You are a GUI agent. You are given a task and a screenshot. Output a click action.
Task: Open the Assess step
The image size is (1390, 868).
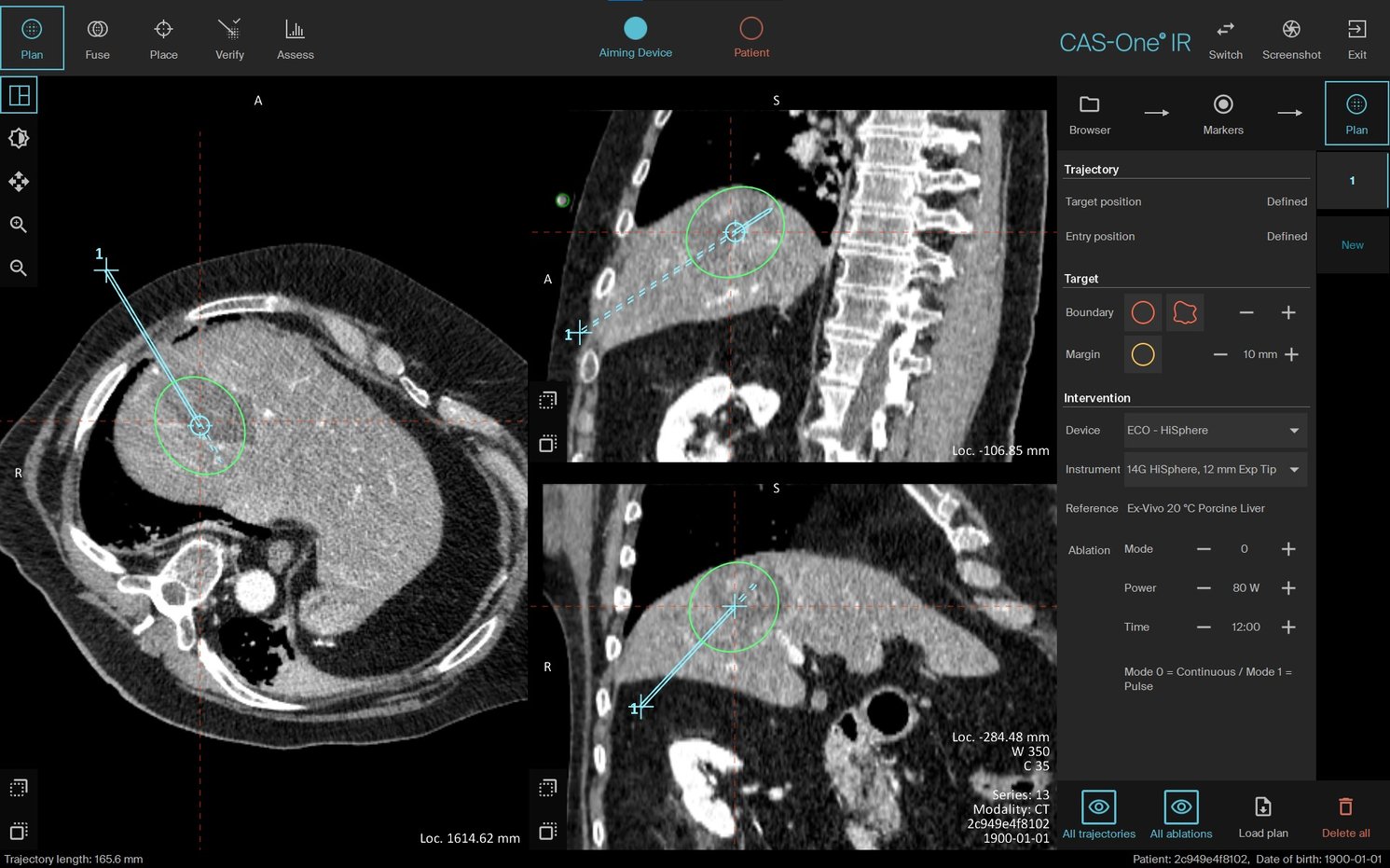(x=295, y=38)
